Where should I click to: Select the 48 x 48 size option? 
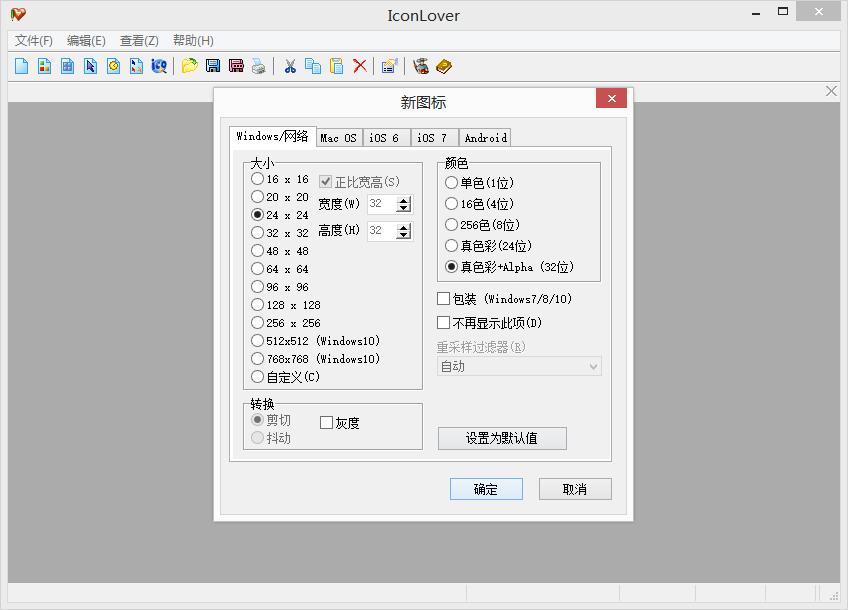pos(258,251)
